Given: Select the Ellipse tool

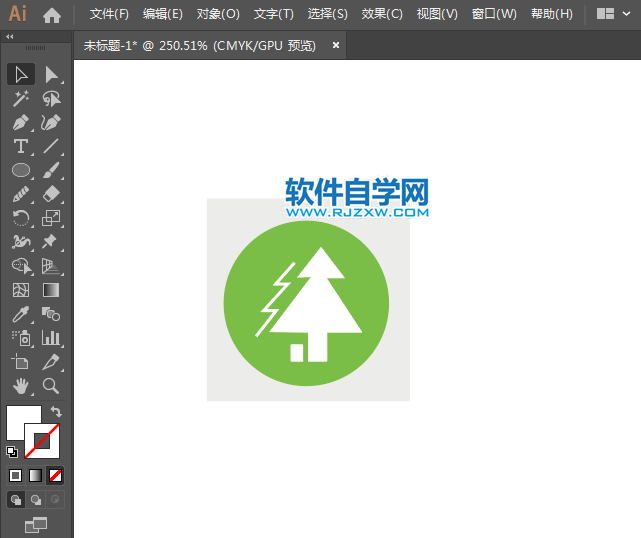Looking at the screenshot, I should (21, 170).
